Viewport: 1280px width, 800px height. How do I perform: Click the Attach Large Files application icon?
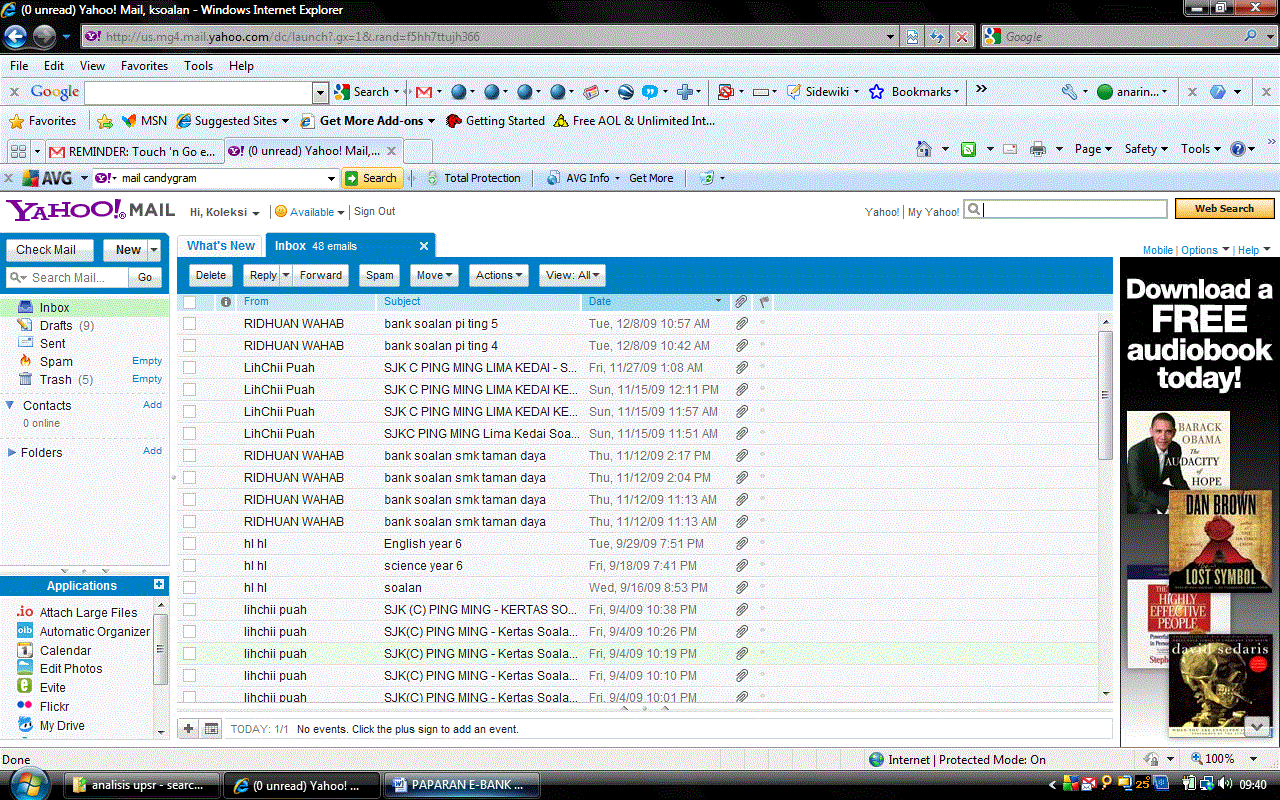tap(25, 612)
